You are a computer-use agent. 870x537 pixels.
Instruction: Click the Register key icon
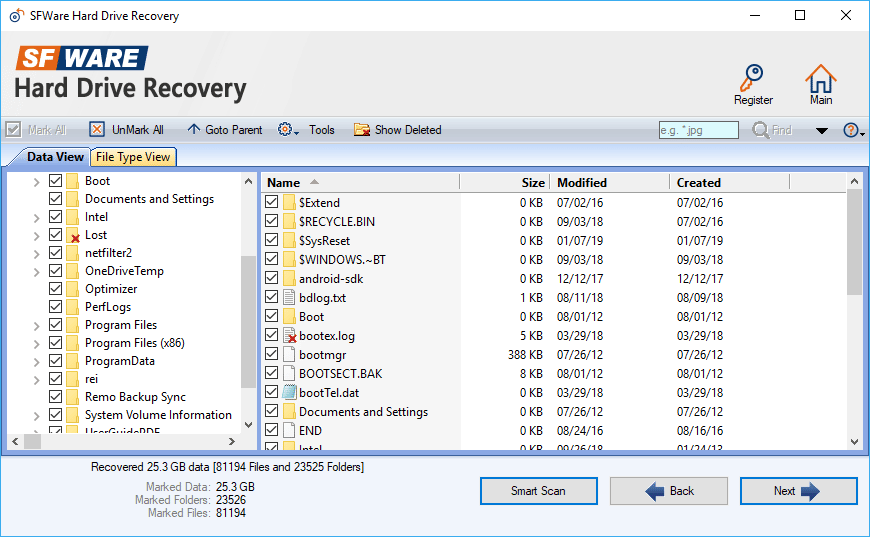point(752,78)
